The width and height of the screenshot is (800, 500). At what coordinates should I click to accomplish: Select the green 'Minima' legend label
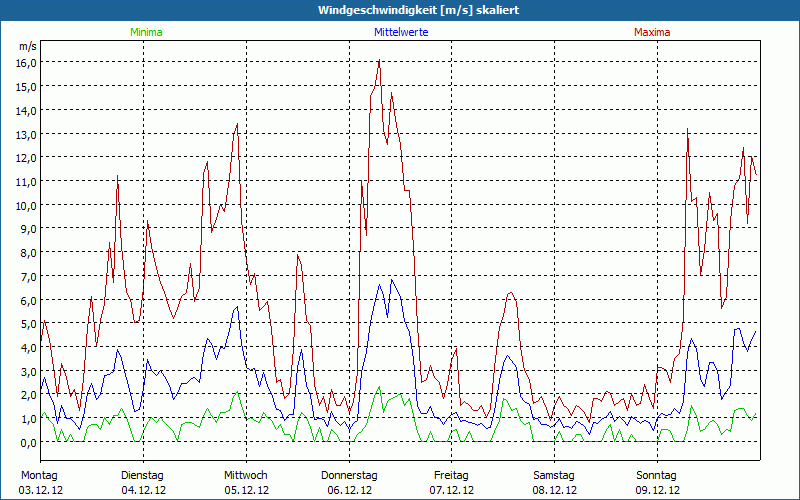[146, 32]
